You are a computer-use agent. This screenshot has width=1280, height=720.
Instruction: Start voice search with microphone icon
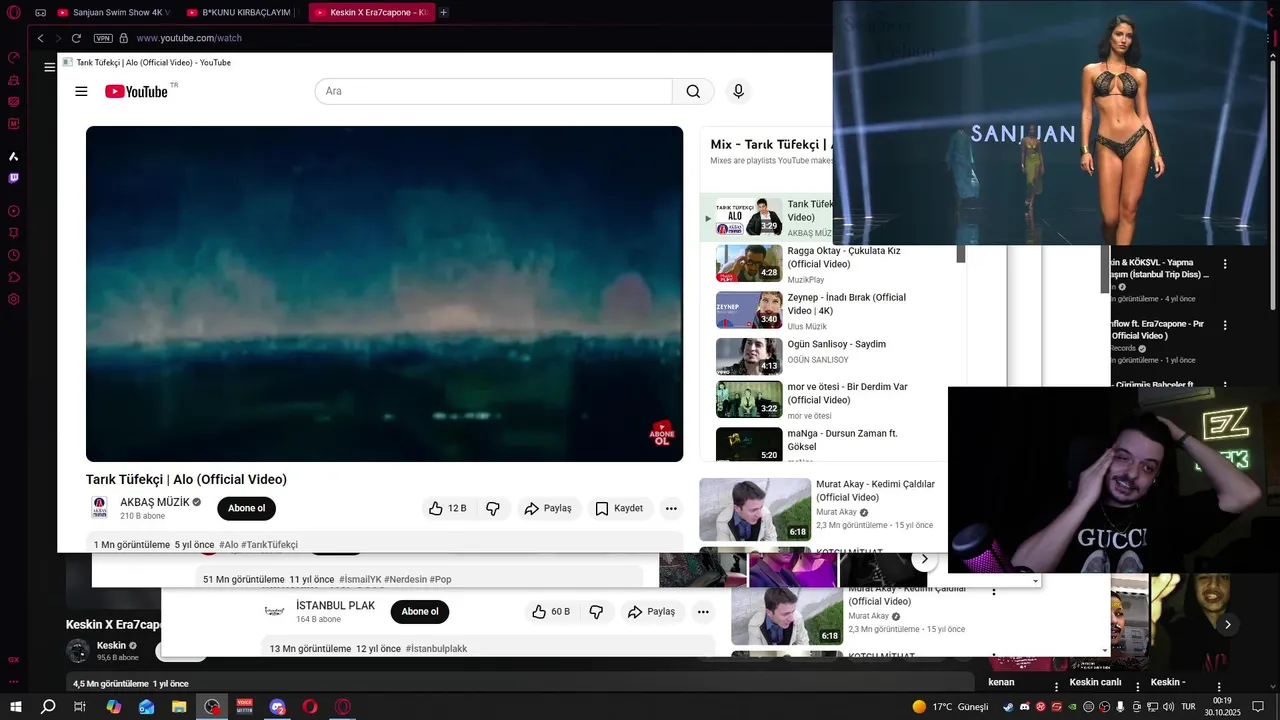click(x=738, y=91)
